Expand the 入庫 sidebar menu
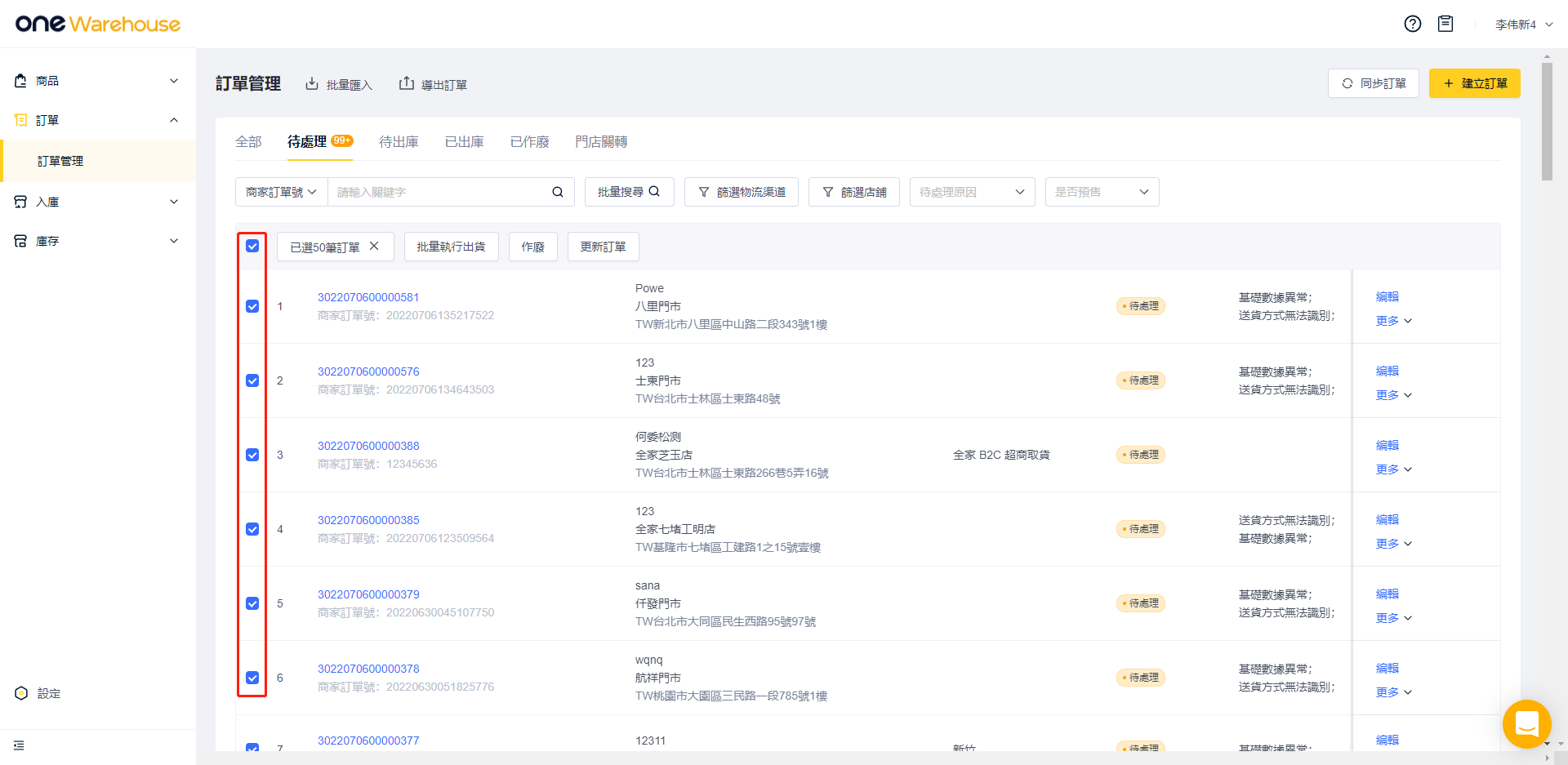Viewport: 1568px width, 765px height. point(174,202)
